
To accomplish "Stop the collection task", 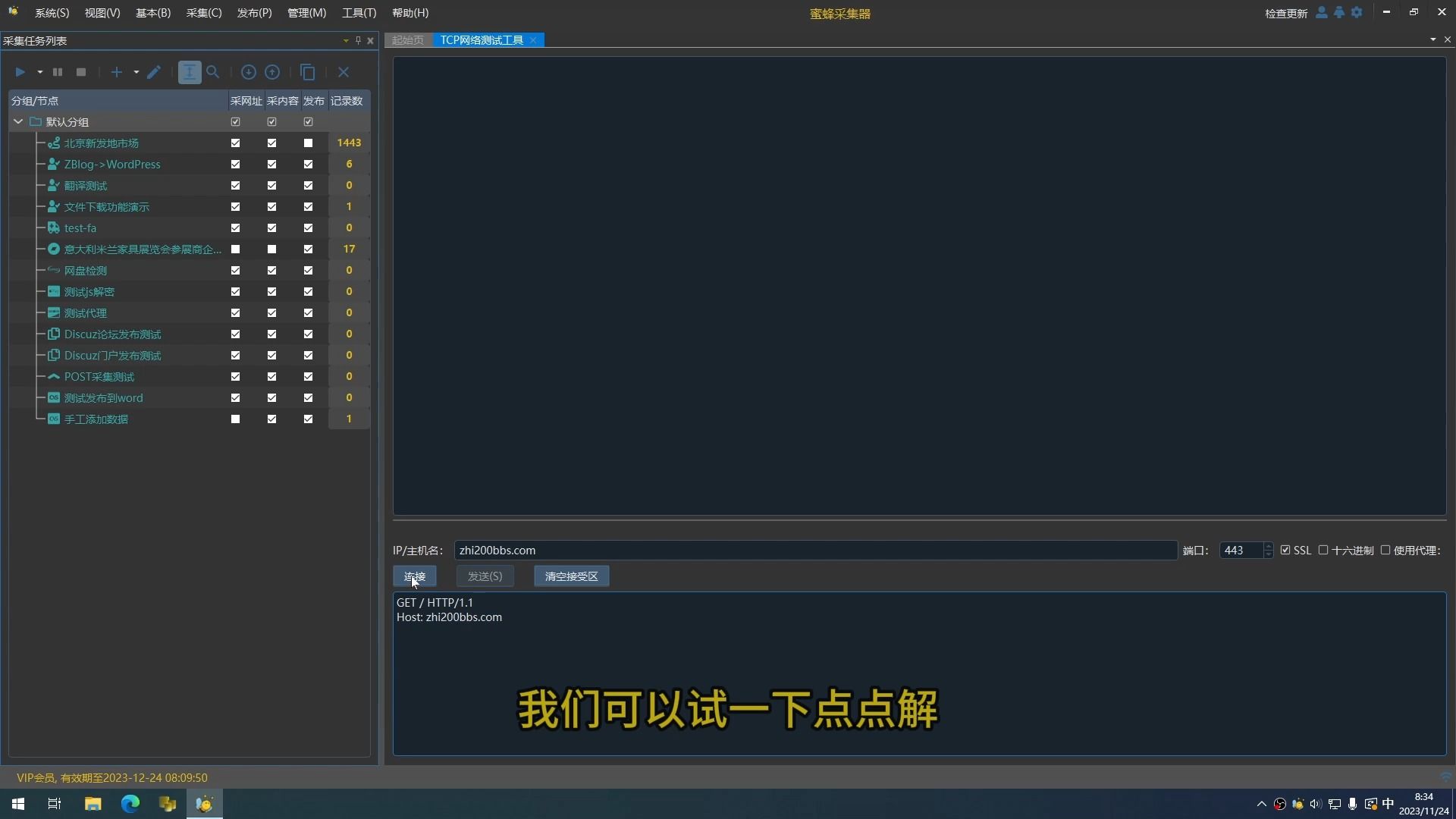I will tap(80, 72).
